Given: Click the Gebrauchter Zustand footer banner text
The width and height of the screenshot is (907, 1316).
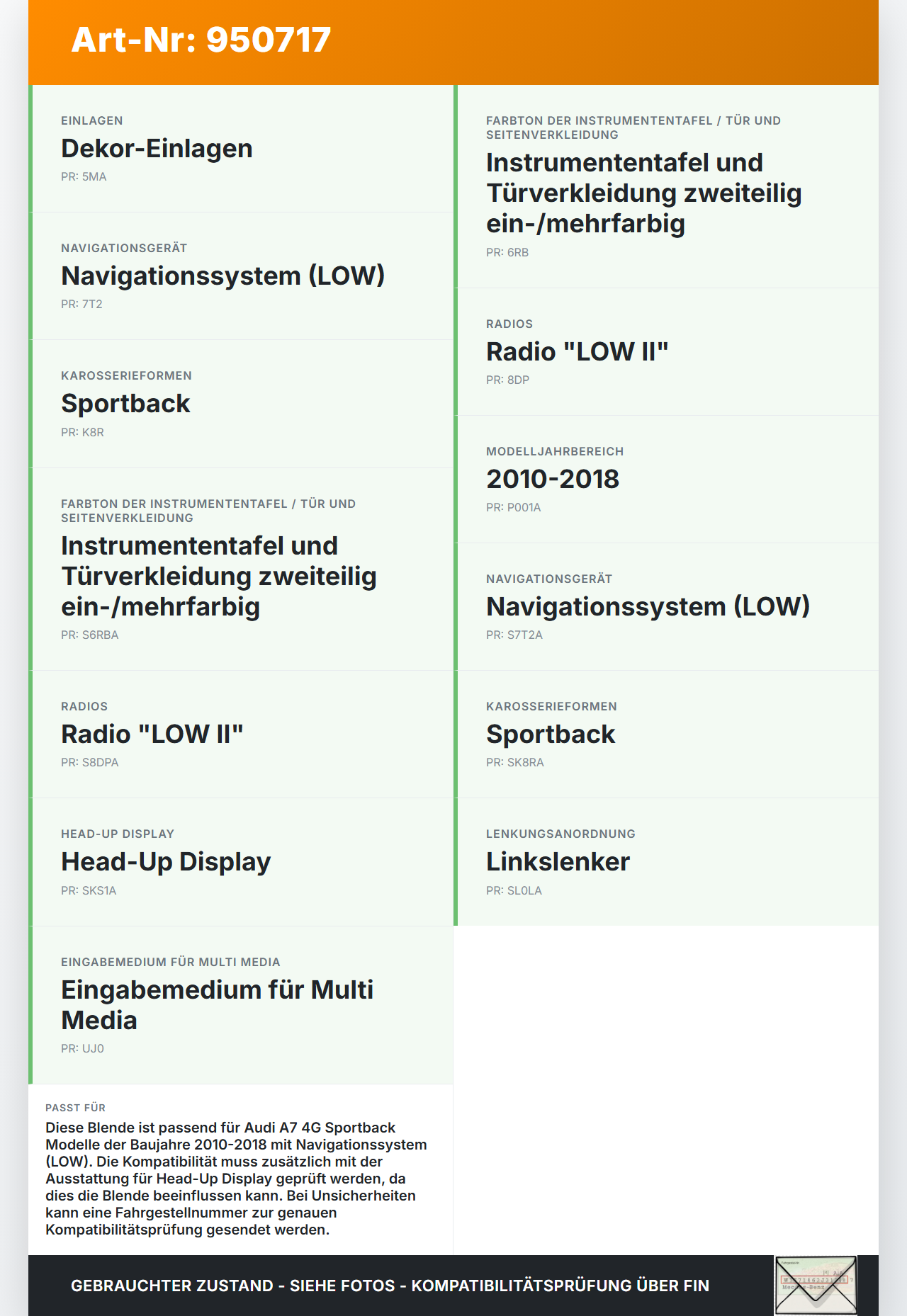Looking at the screenshot, I should click(x=390, y=1286).
